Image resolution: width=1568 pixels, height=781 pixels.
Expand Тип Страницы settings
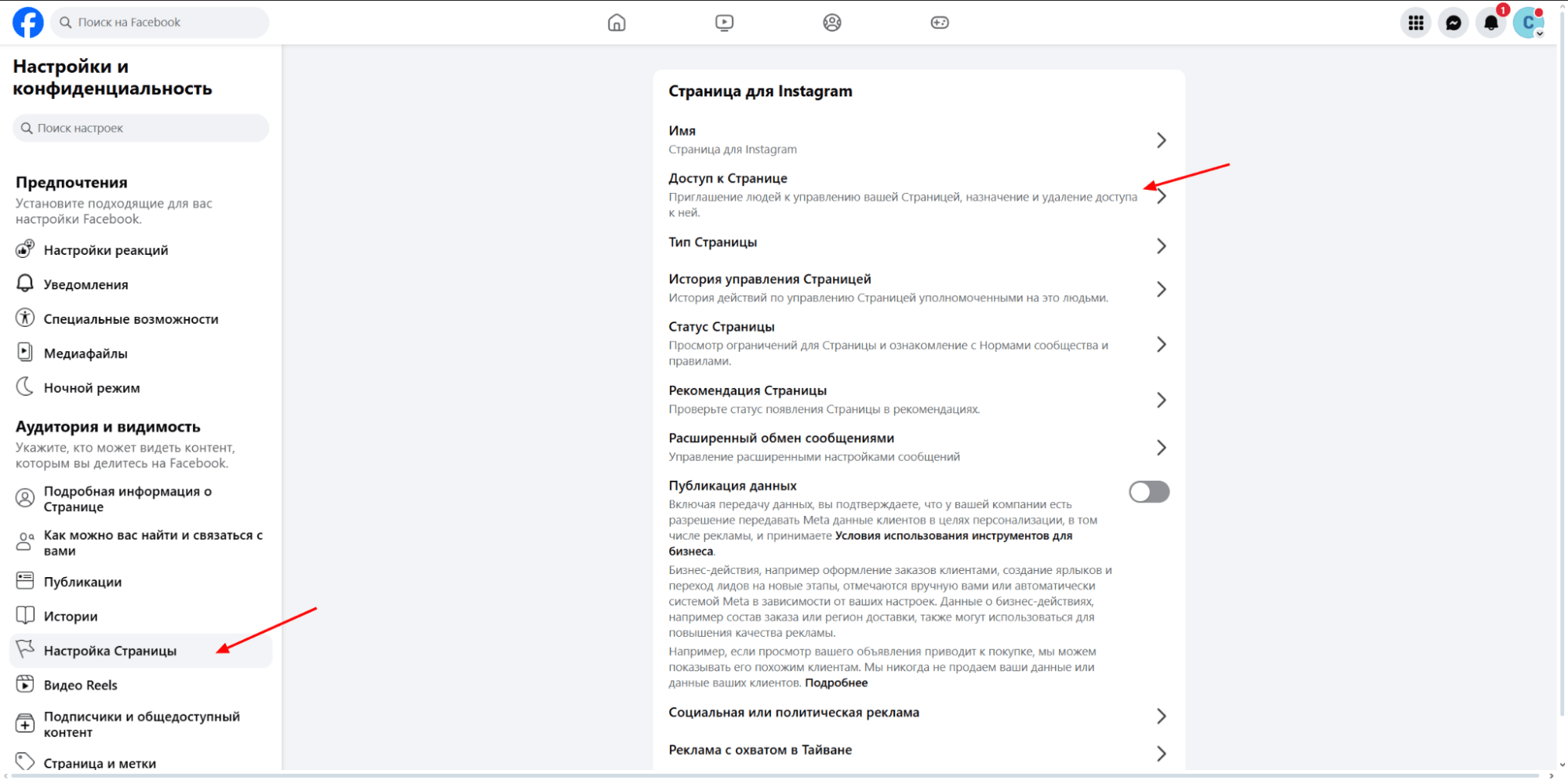[1162, 245]
